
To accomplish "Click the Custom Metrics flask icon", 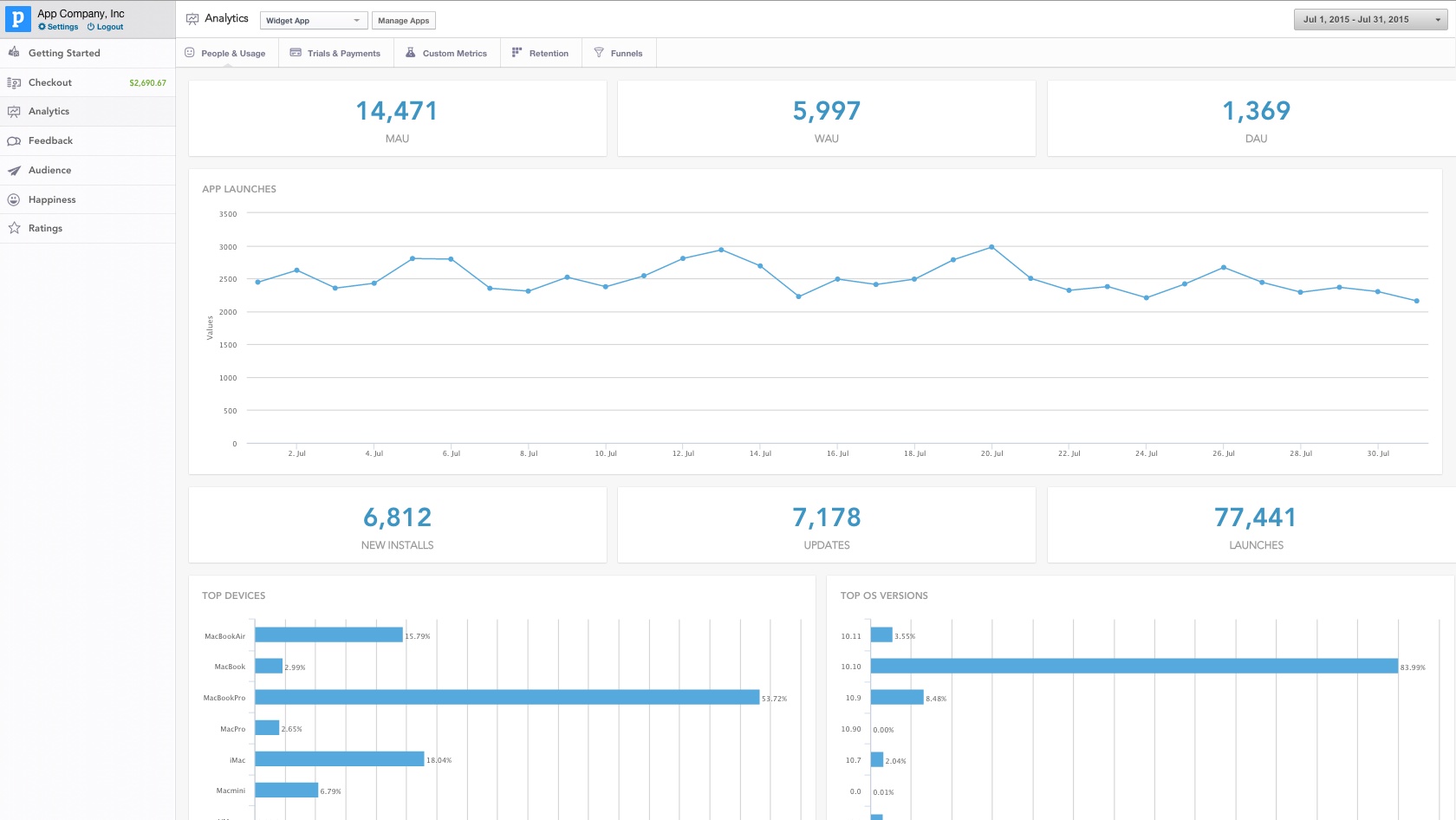I will pyautogui.click(x=411, y=53).
